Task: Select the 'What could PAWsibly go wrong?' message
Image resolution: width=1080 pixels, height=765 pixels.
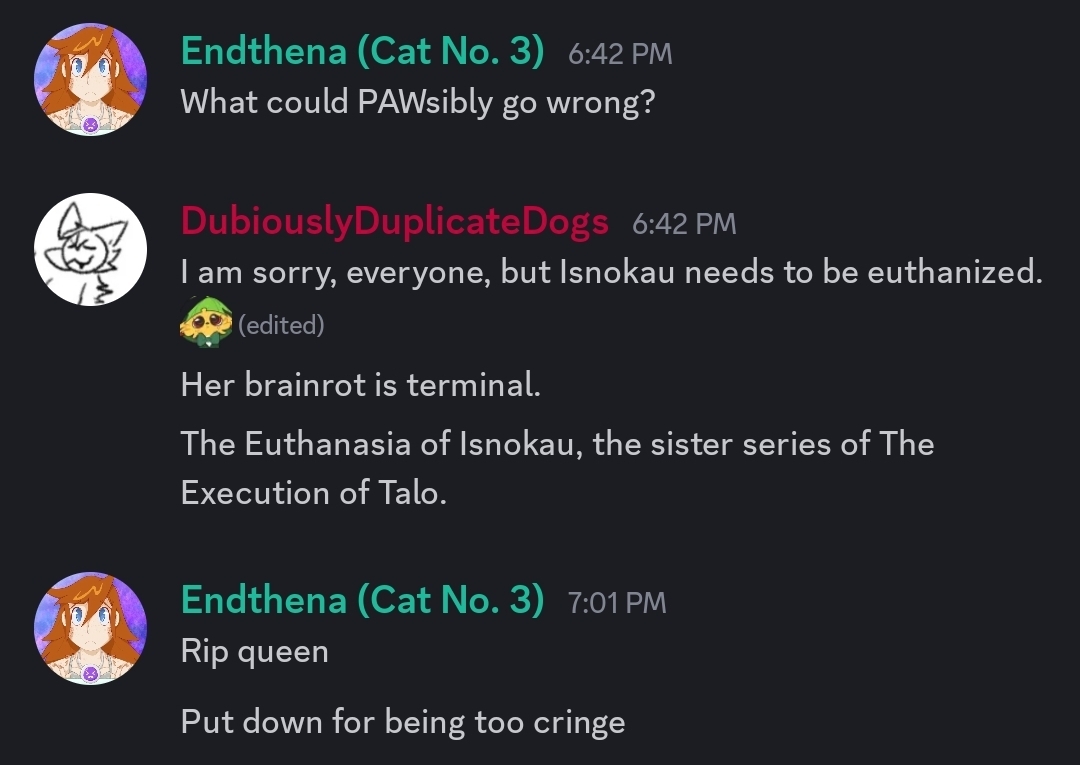Action: [x=417, y=102]
